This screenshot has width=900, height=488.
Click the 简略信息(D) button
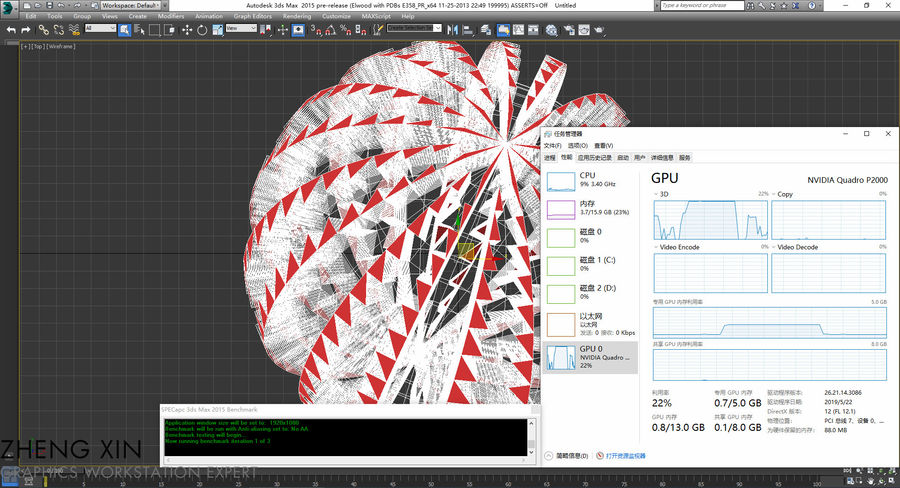[567, 456]
